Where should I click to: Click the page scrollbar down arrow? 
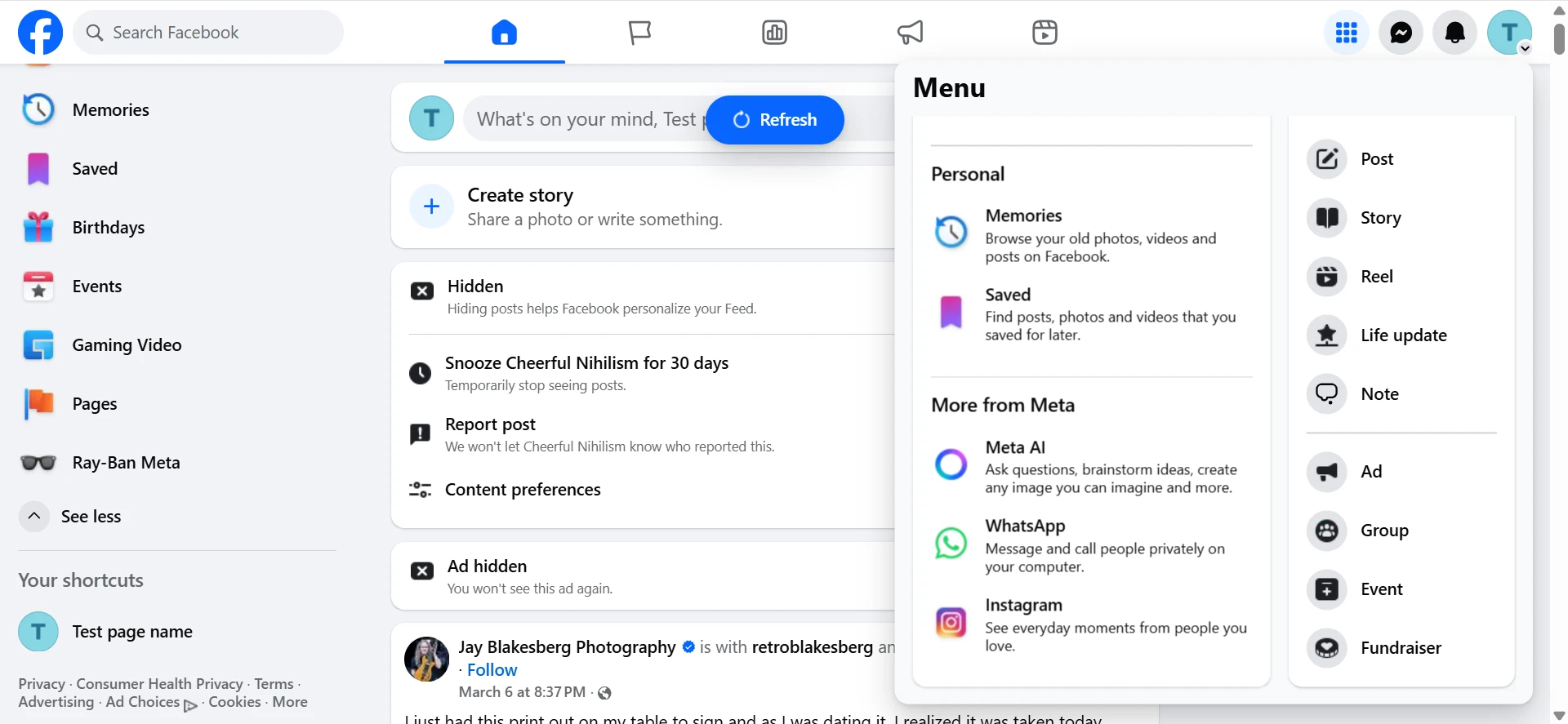click(x=1558, y=716)
